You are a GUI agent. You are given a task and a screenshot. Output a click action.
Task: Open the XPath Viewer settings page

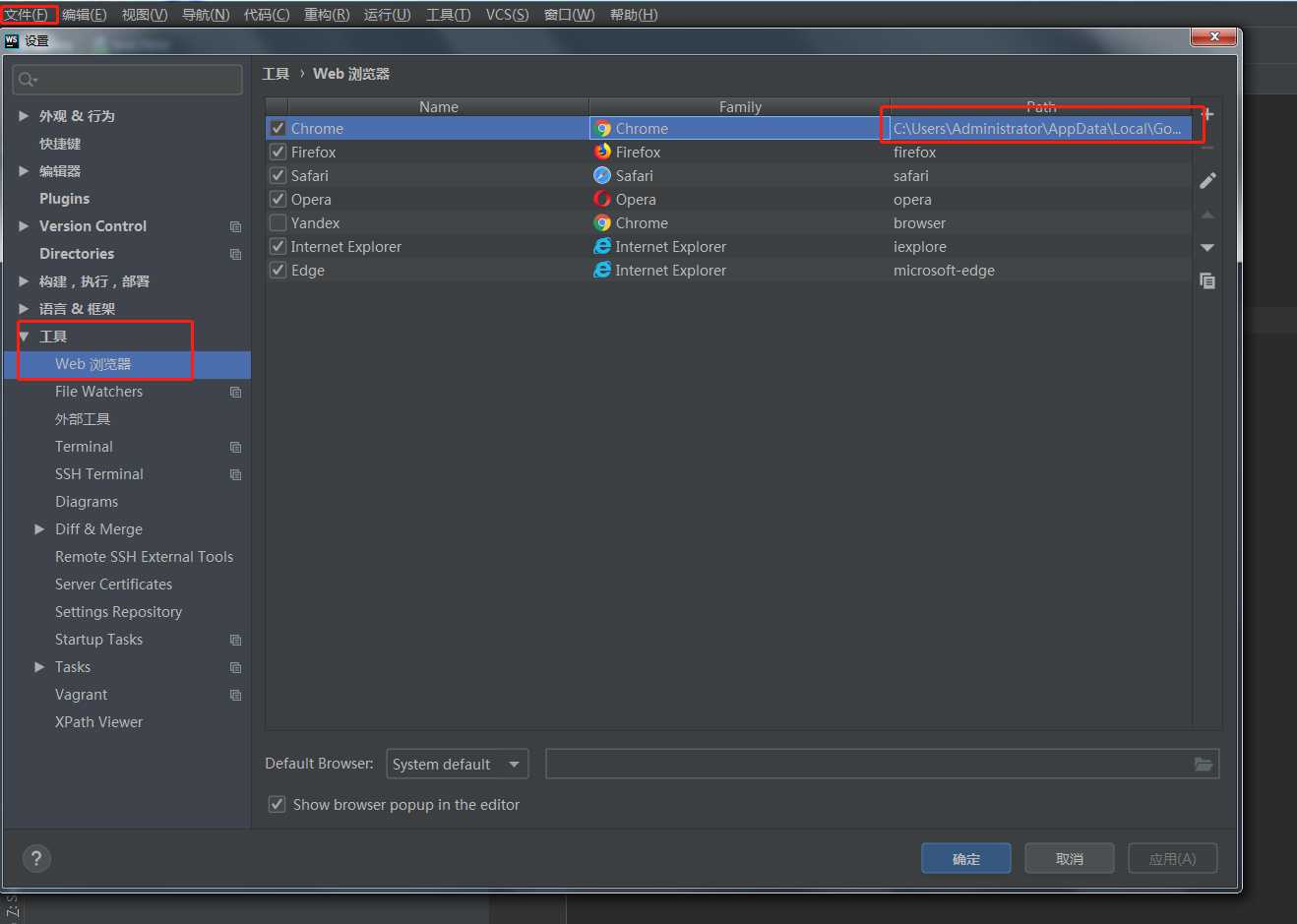98,722
